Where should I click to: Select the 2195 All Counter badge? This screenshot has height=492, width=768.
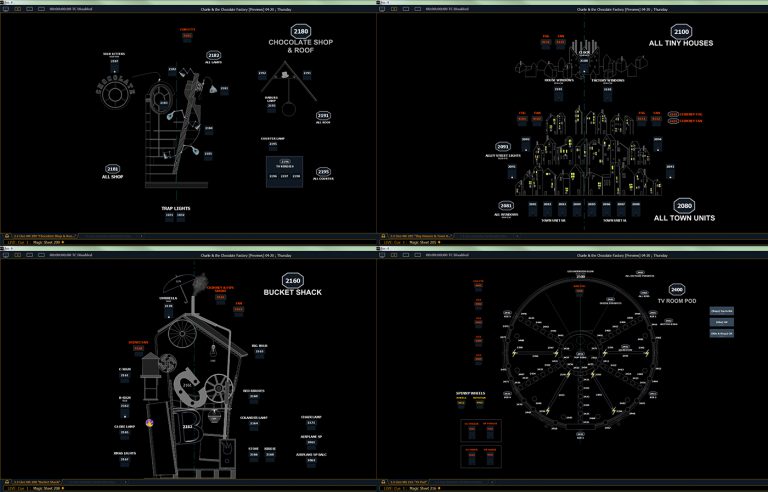tap(322, 172)
